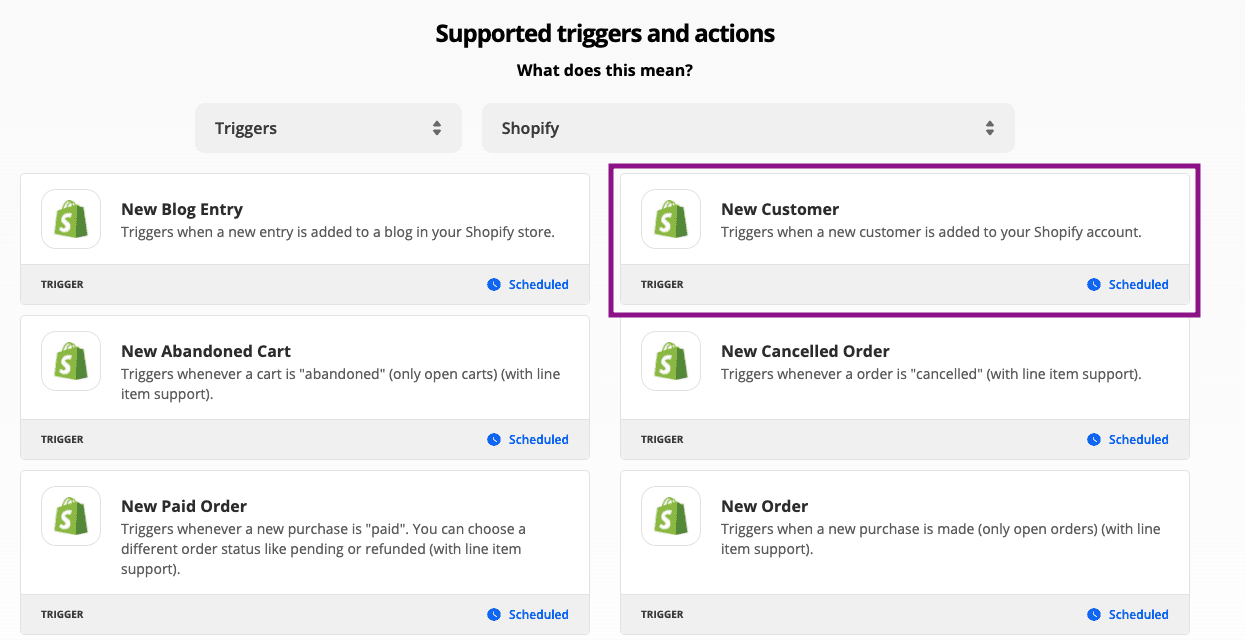Click TRIGGER tag on New Abandoned Cart card

(62, 440)
